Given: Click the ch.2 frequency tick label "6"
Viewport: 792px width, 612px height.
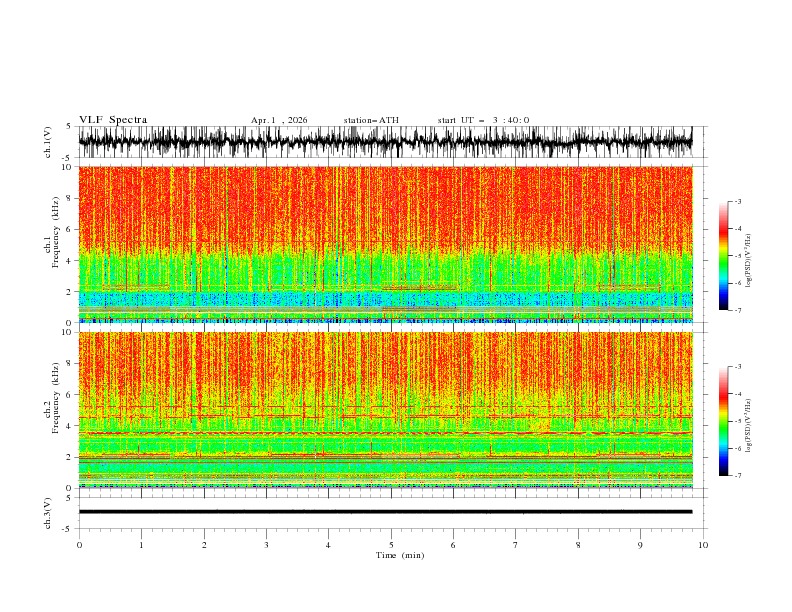Looking at the screenshot, I should pyautogui.click(x=69, y=395).
